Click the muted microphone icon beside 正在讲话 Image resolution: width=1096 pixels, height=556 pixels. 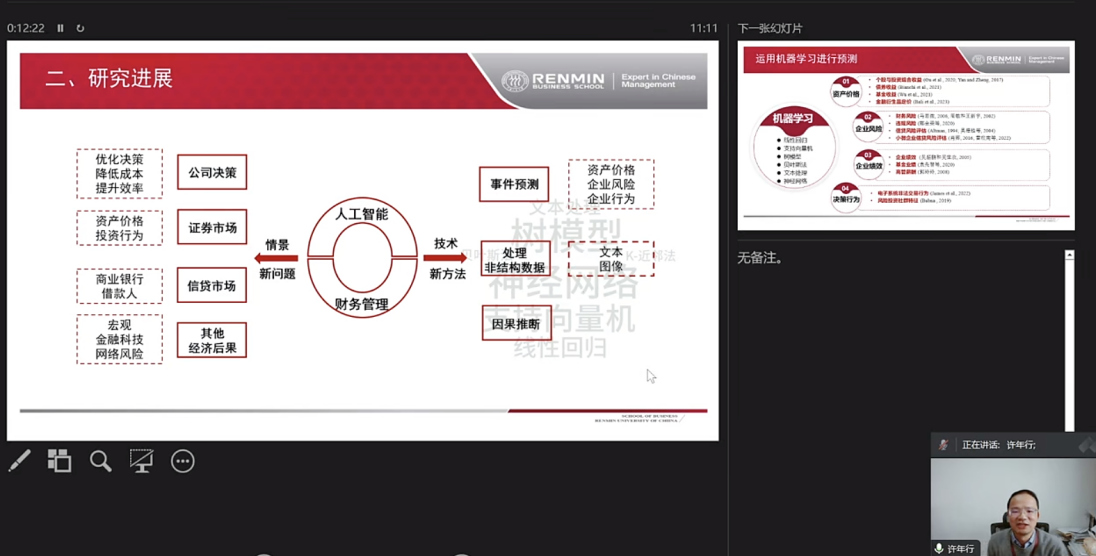click(943, 445)
